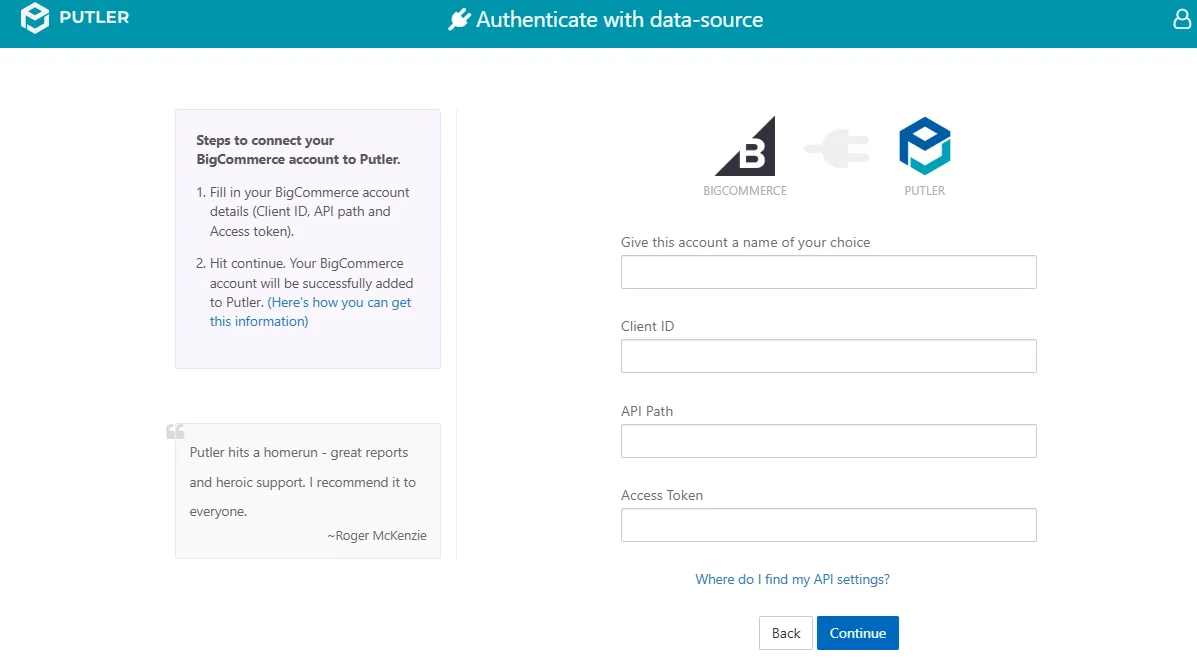Click the Putler cube logo in header
This screenshot has width=1197, height=661.
point(34,18)
